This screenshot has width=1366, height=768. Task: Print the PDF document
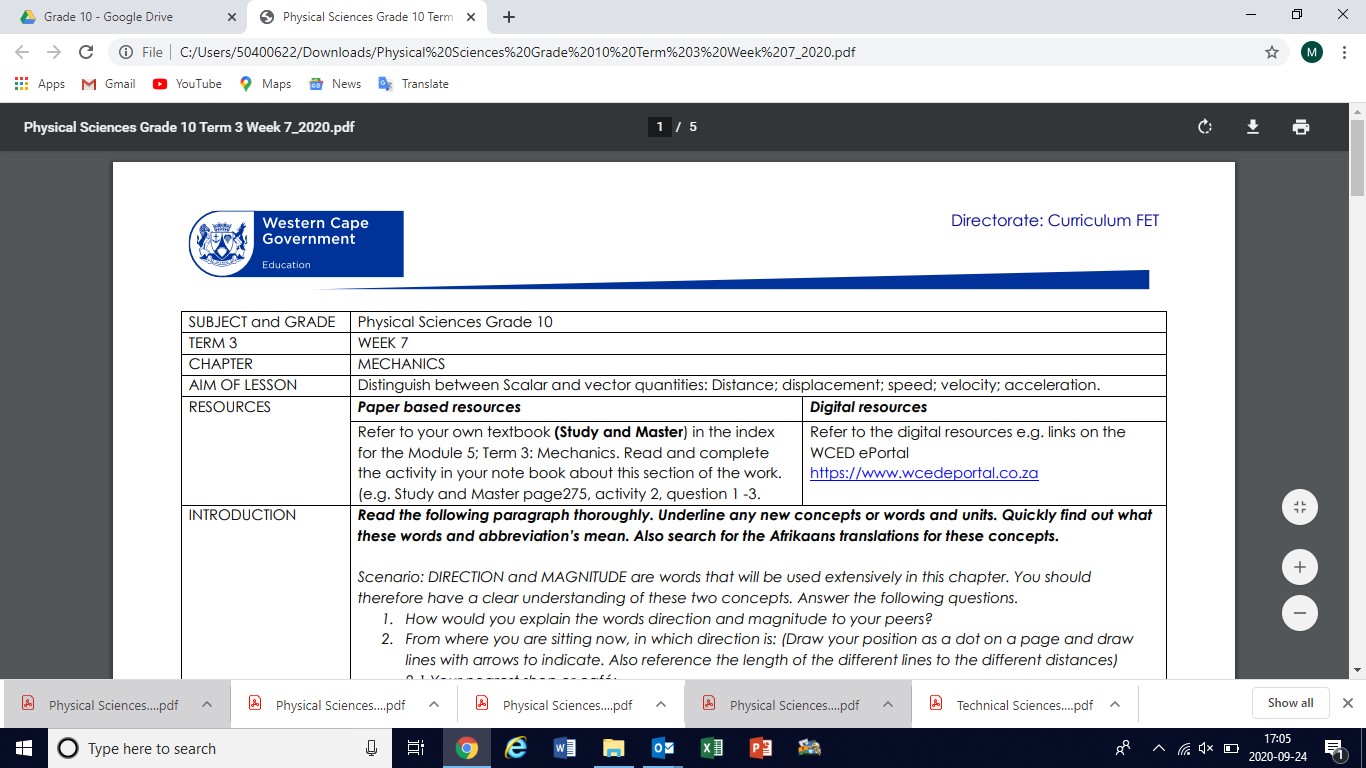(1300, 127)
